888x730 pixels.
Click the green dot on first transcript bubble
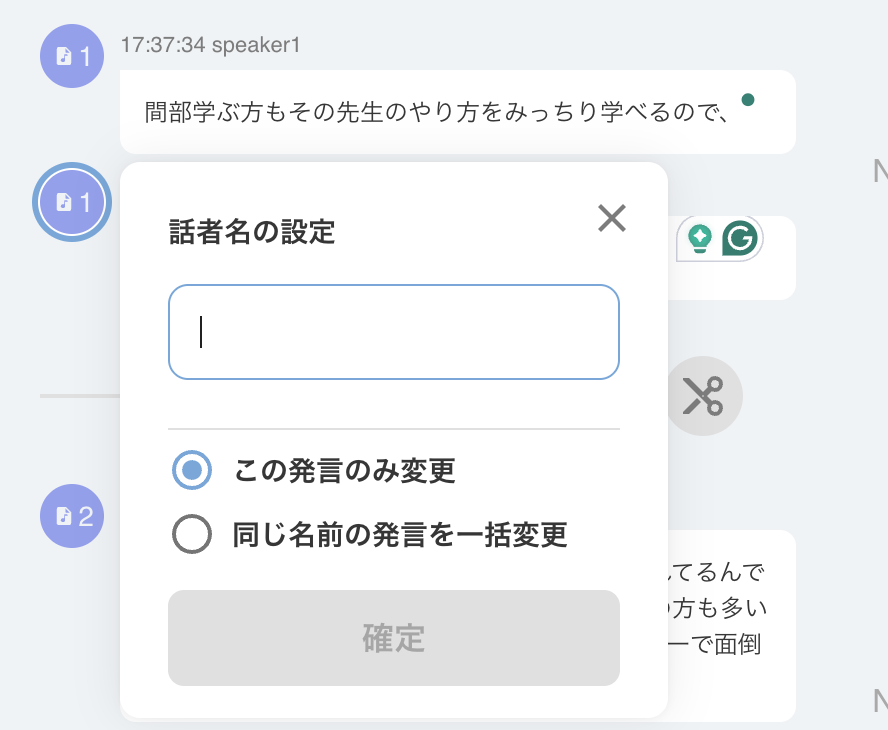click(x=748, y=100)
